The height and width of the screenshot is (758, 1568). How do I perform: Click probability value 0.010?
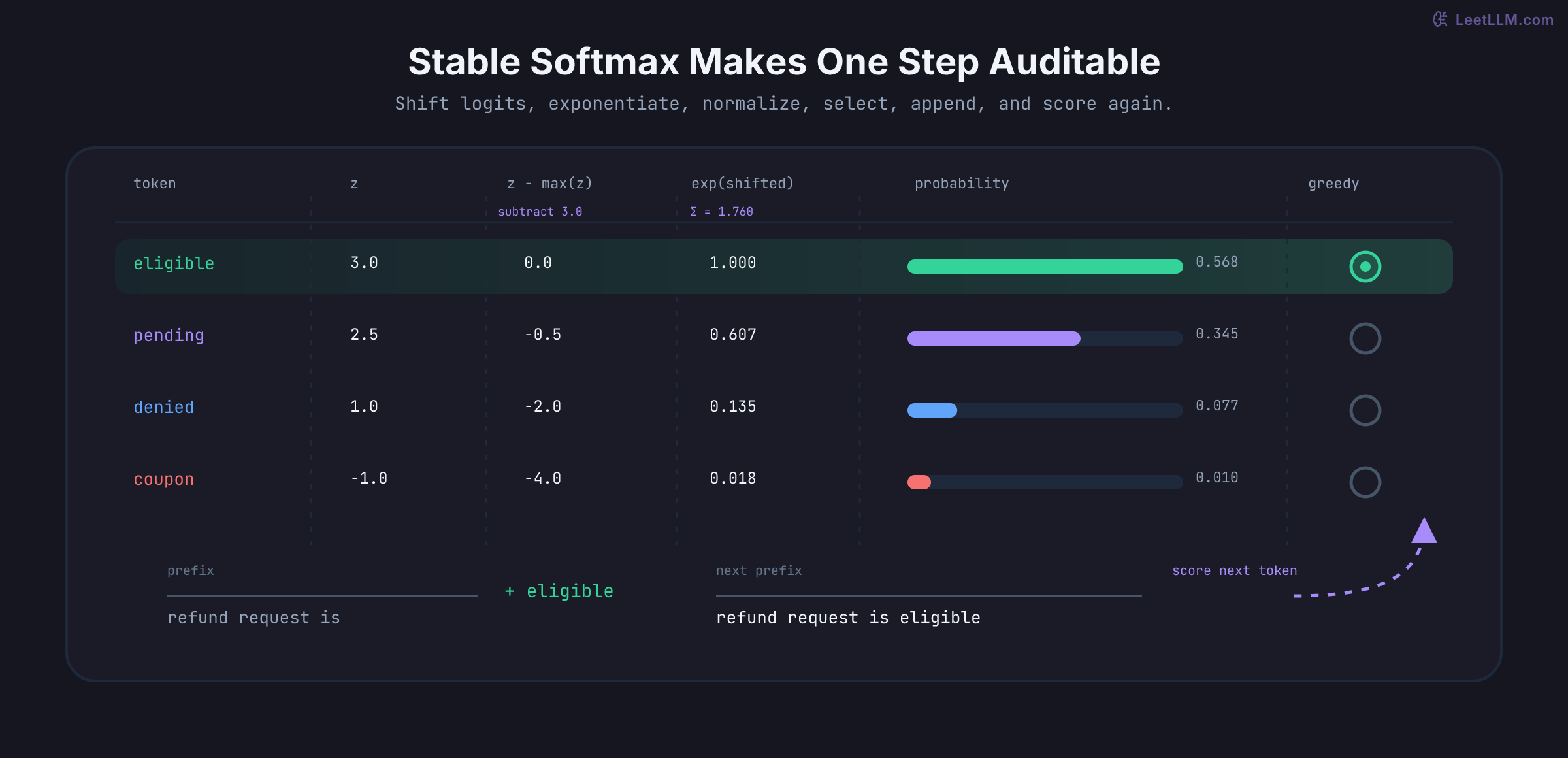click(x=1217, y=478)
